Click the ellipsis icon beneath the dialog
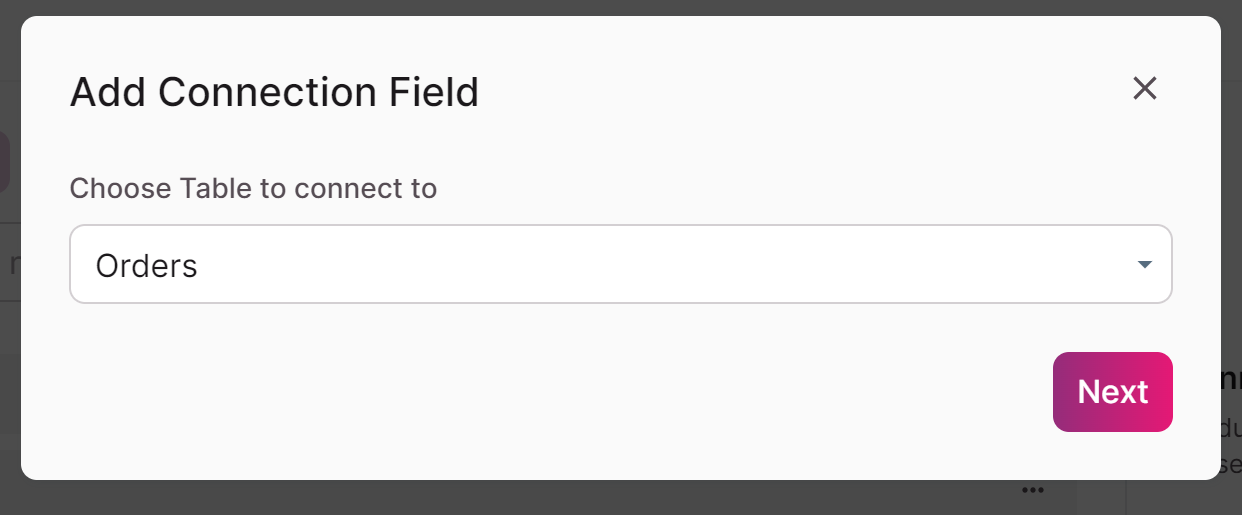Screen dimensions: 1242x515 click(x=1033, y=490)
